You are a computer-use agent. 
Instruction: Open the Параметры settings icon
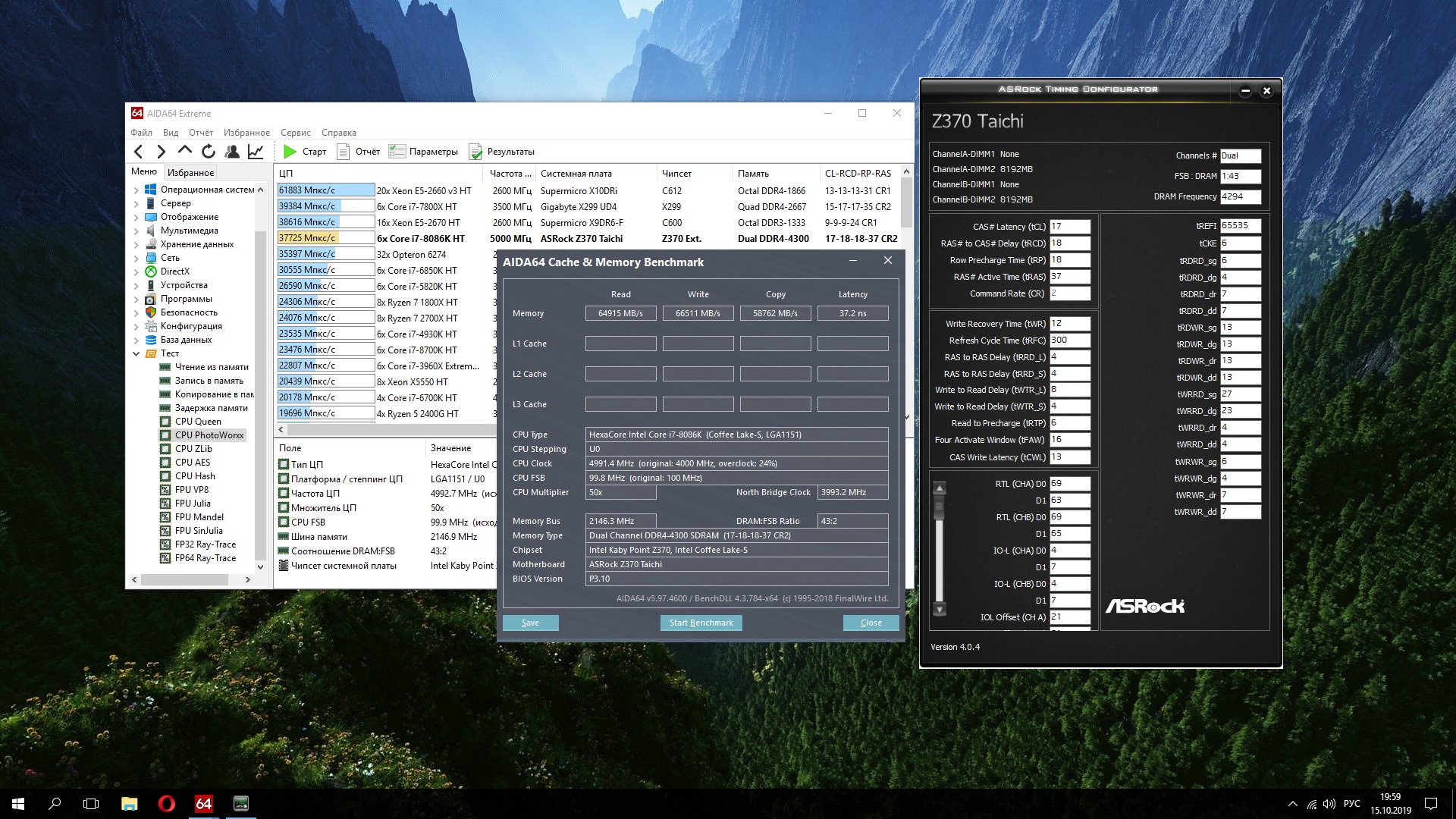point(397,152)
